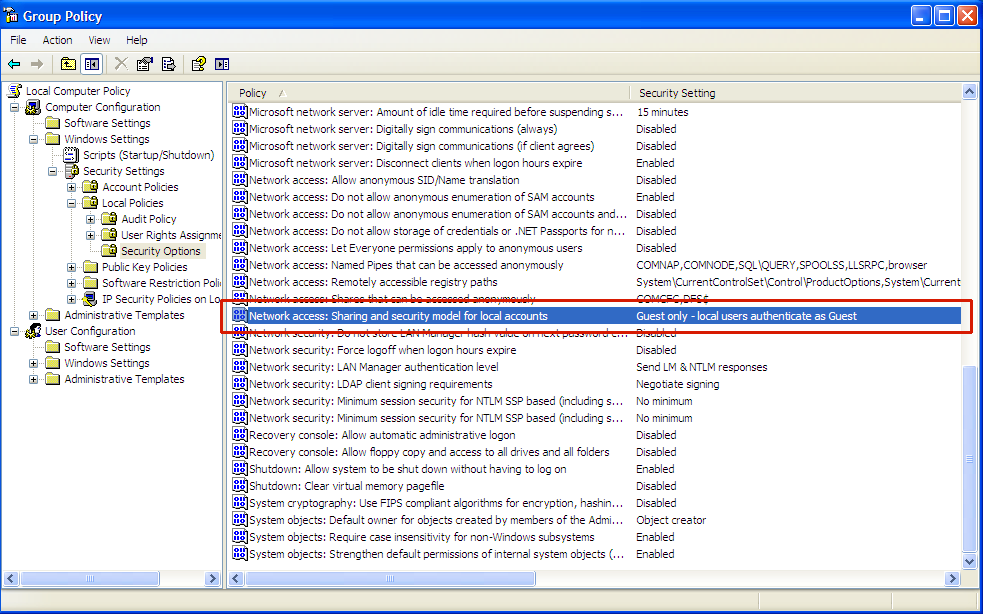The width and height of the screenshot is (983, 614).
Task: Click icon beside Network security: LDAP client signing
Action: [x=239, y=384]
